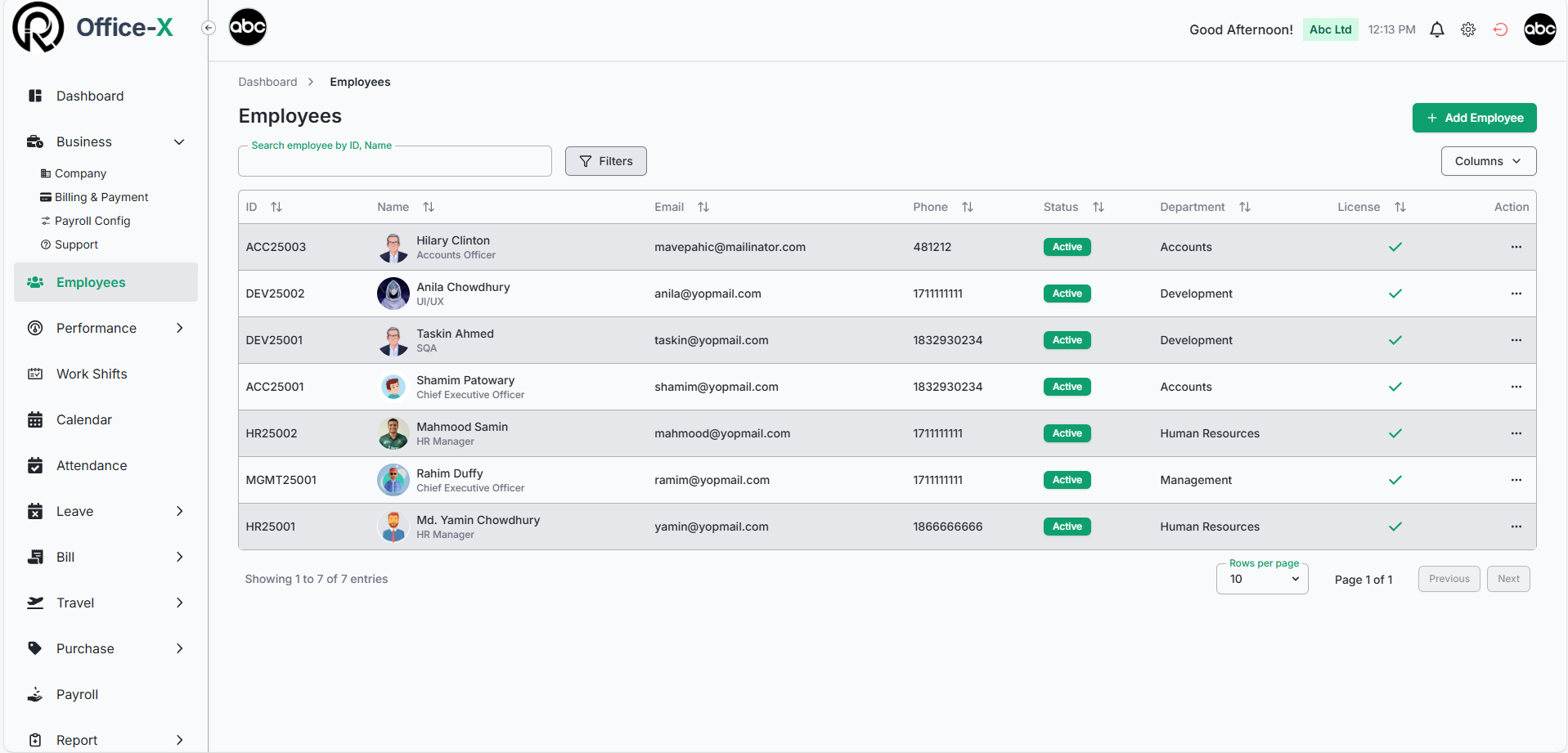The height and width of the screenshot is (753, 1568).
Task: Click the red logout icon
Action: (x=1500, y=29)
